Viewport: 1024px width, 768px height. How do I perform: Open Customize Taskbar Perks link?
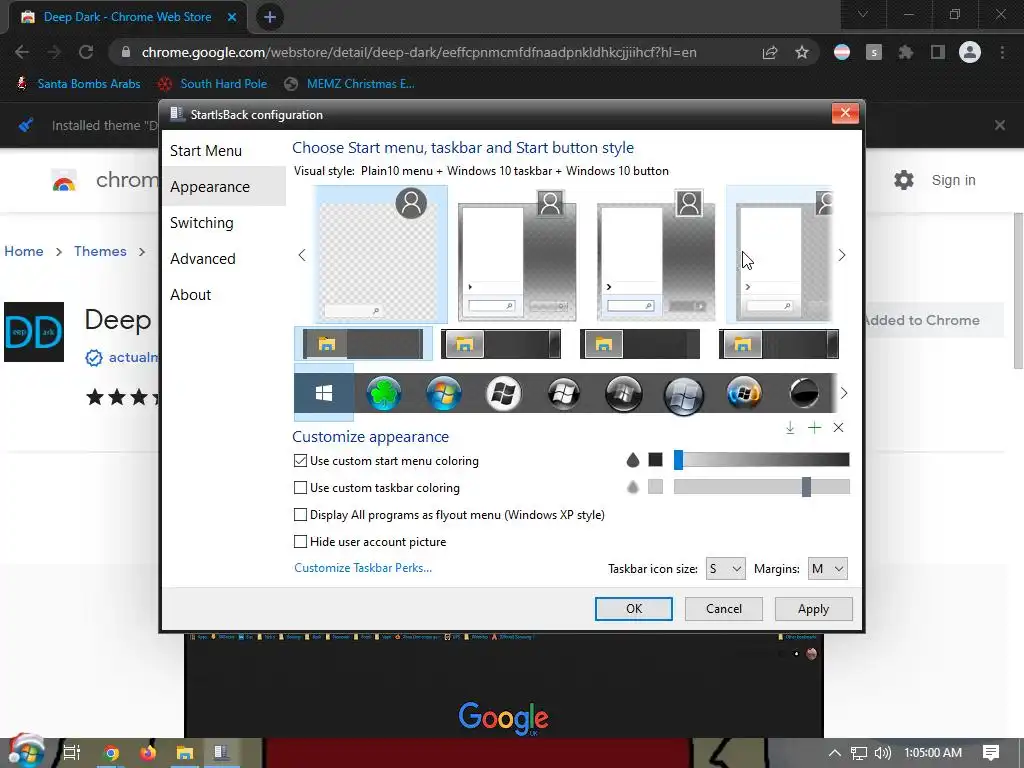362,568
